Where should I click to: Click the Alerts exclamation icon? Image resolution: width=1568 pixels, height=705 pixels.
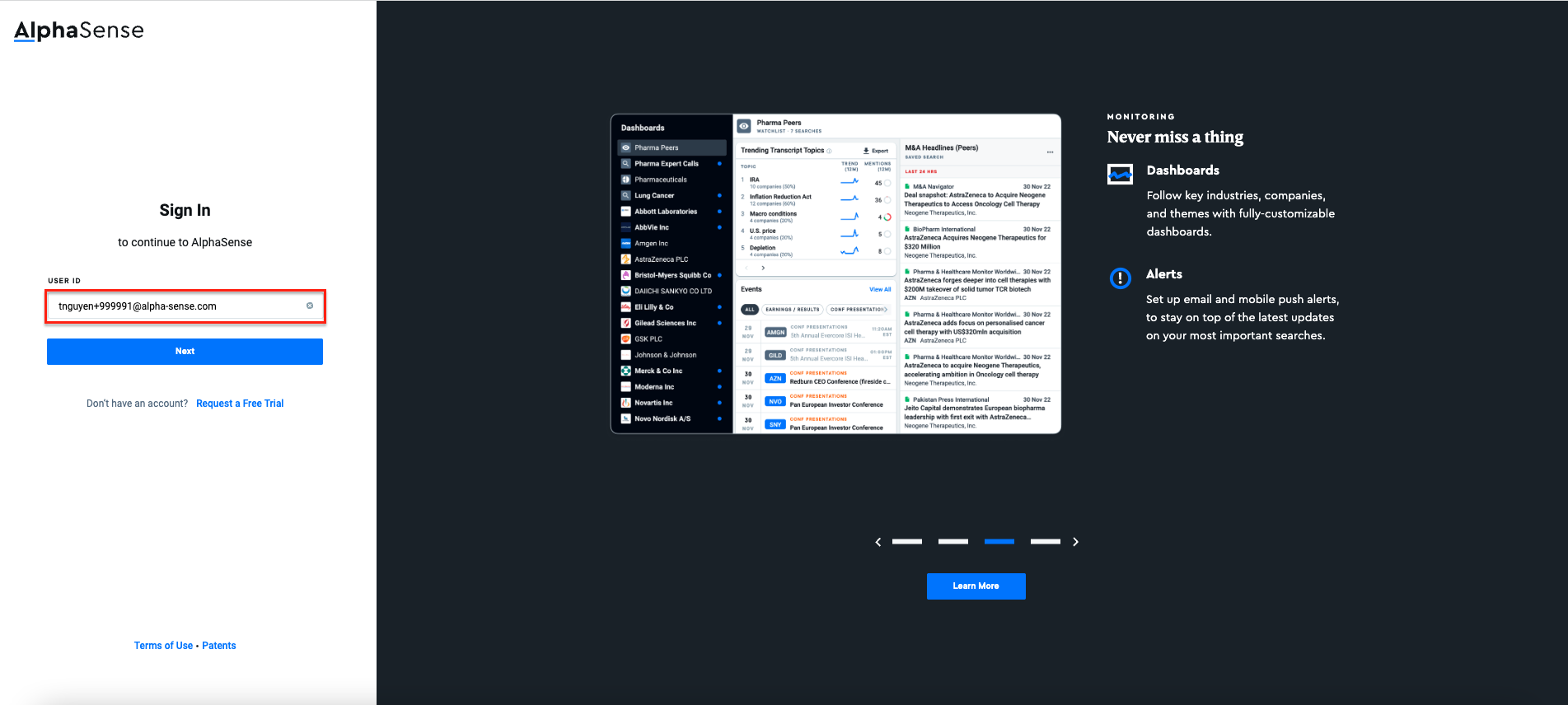(x=1121, y=278)
